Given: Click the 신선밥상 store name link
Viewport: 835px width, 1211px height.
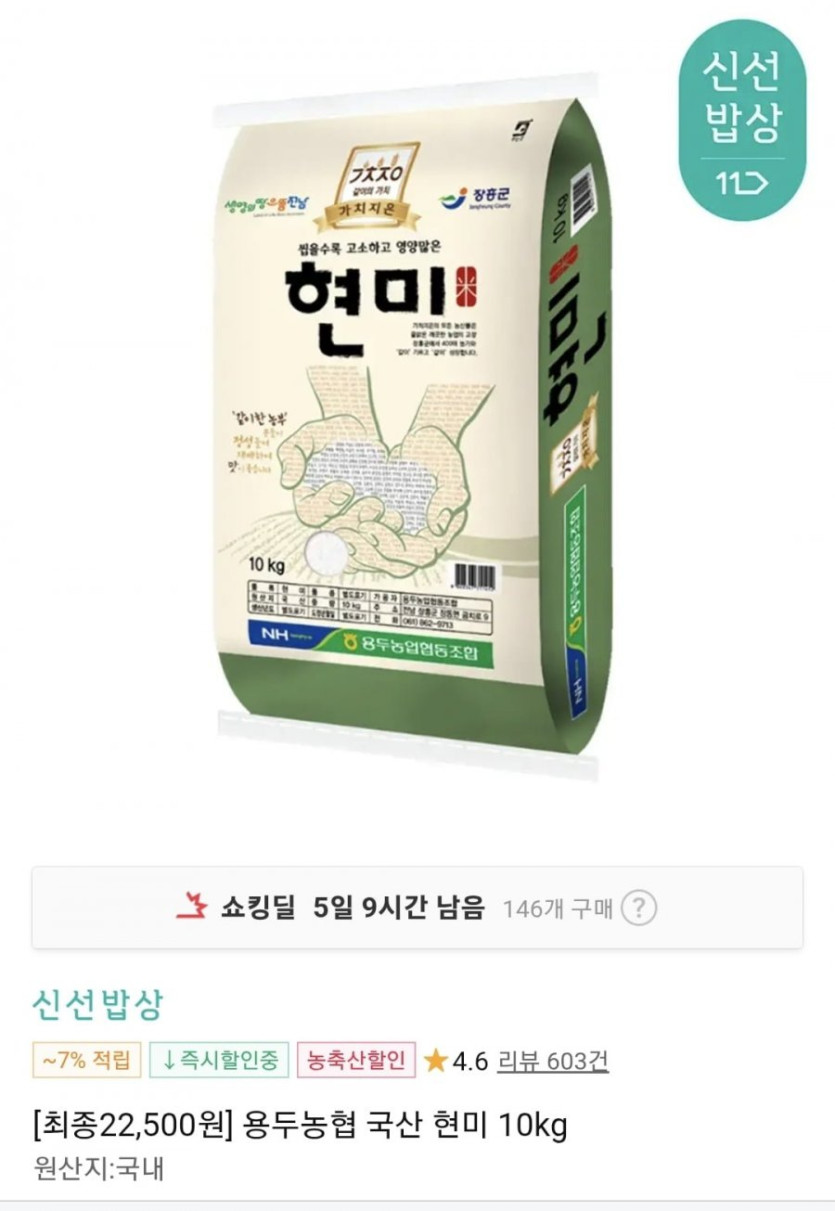Looking at the screenshot, I should (97, 1005).
